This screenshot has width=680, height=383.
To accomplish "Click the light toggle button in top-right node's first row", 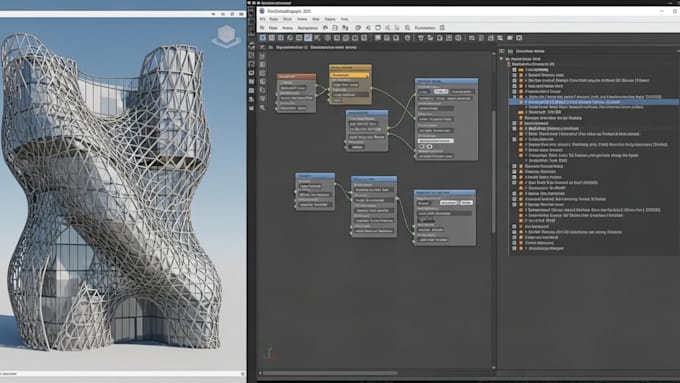I will pos(441,92).
